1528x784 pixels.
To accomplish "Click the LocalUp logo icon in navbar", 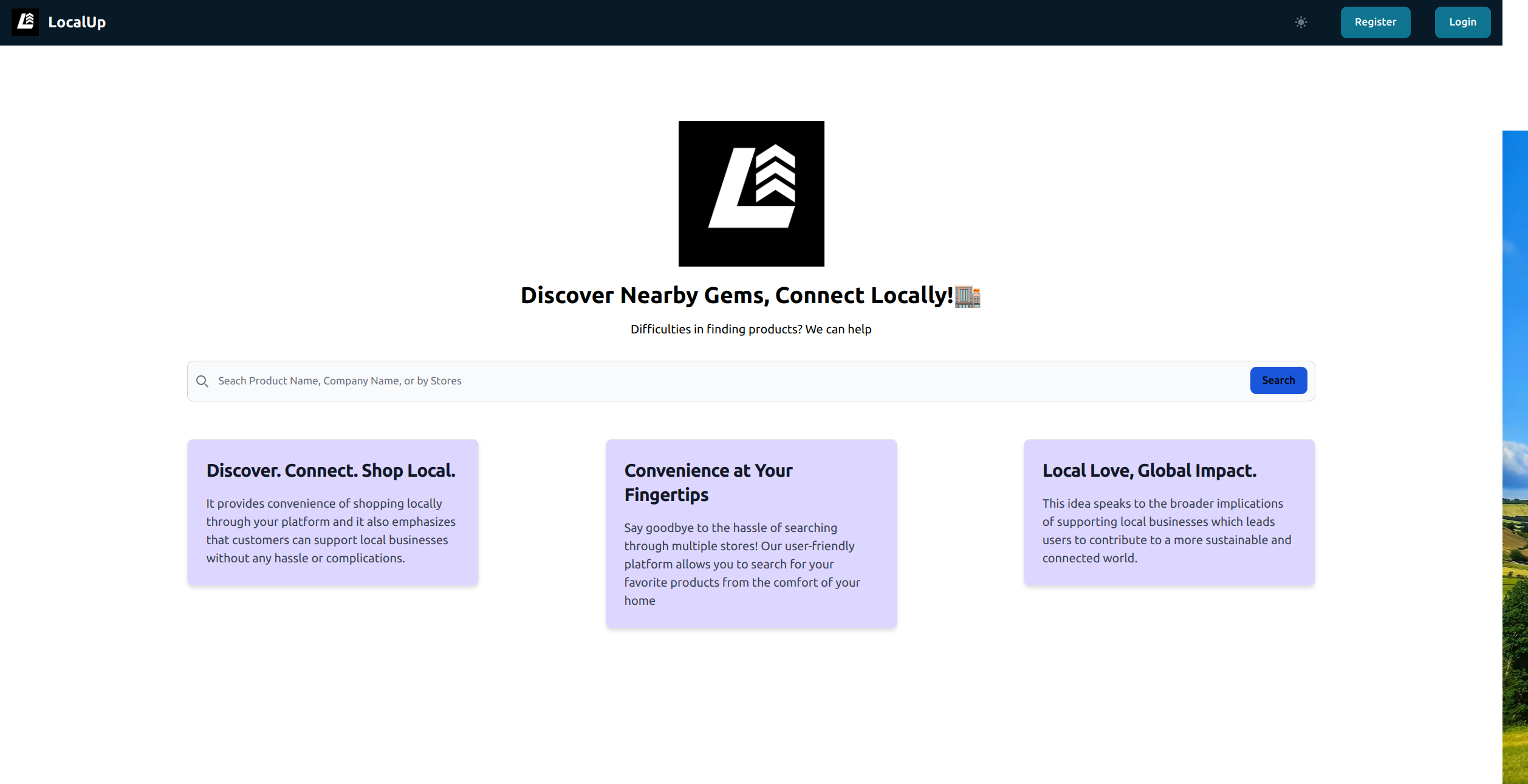I will 25,22.
